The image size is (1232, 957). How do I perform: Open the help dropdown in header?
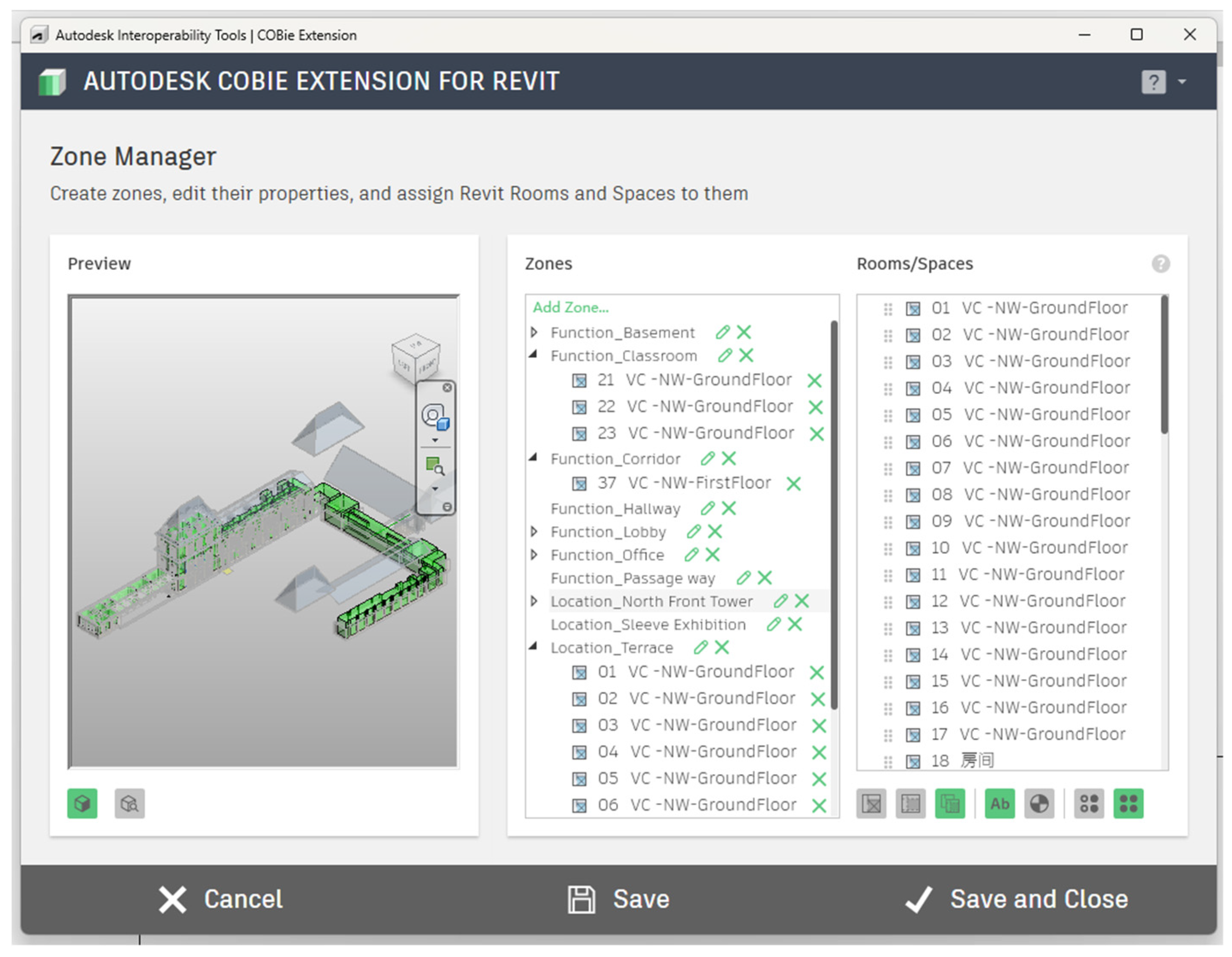(1182, 82)
